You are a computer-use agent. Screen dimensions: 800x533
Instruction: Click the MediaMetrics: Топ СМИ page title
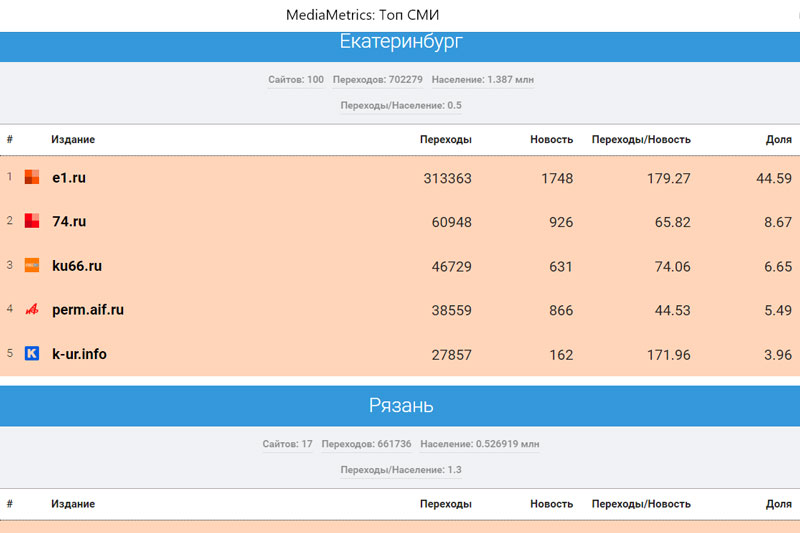pyautogui.click(x=362, y=15)
